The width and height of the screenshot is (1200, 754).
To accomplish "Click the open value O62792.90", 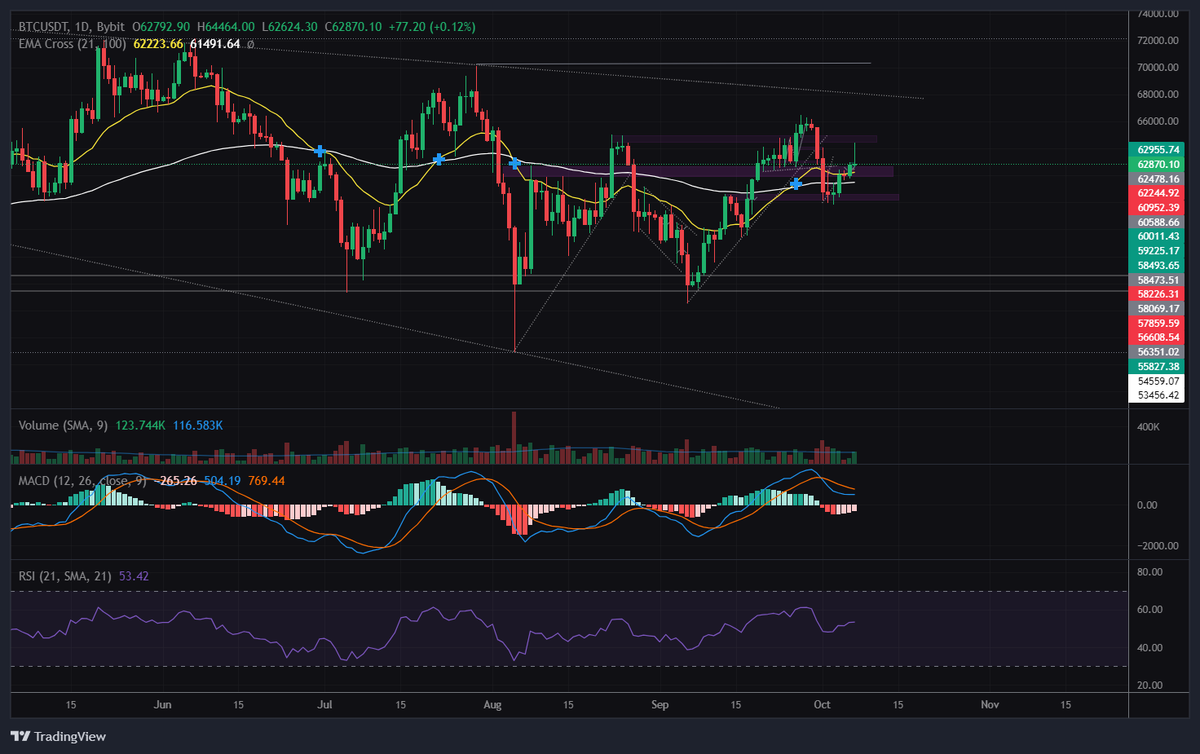I will [162, 28].
